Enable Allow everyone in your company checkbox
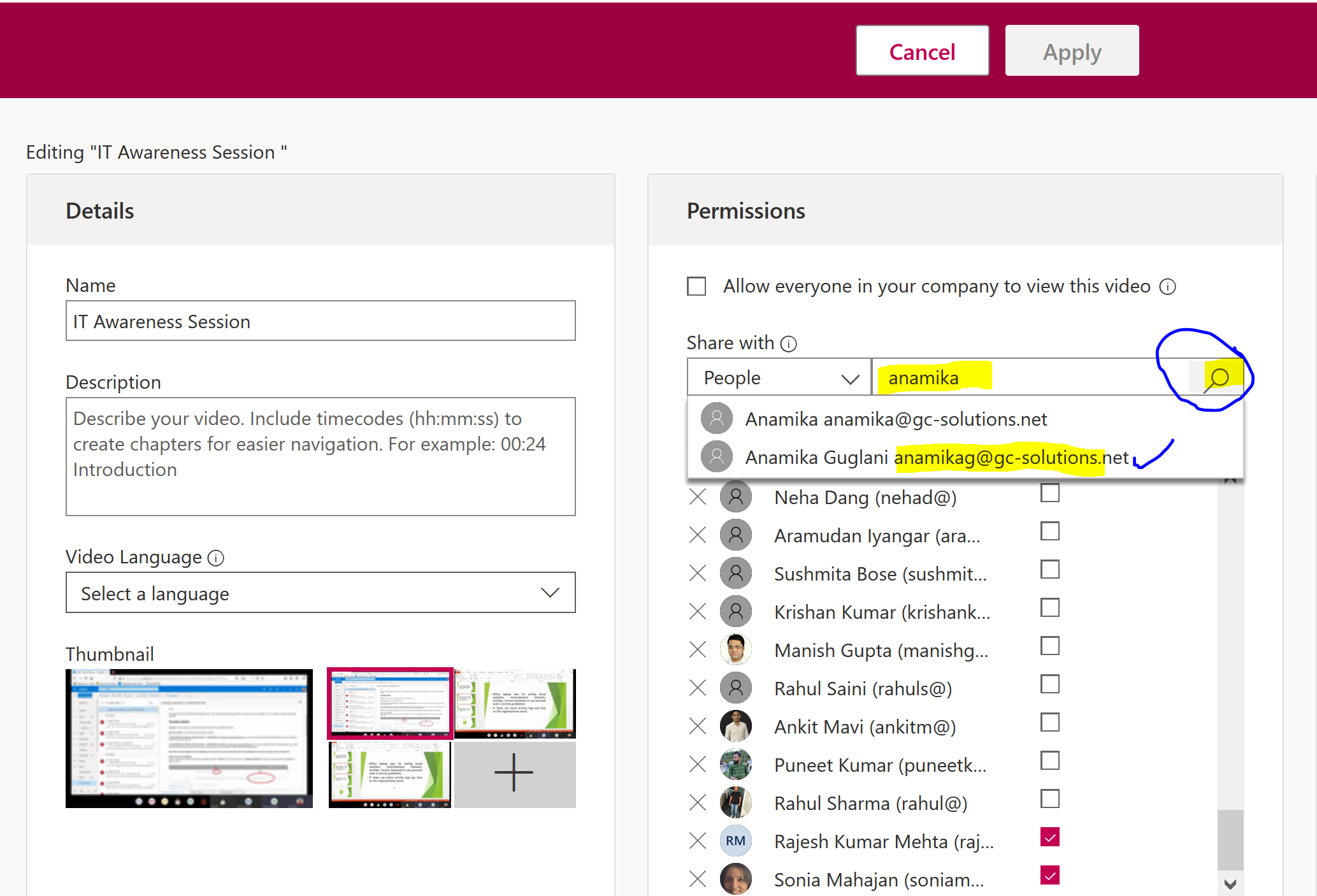Viewport: 1317px width, 896px height. coord(696,286)
